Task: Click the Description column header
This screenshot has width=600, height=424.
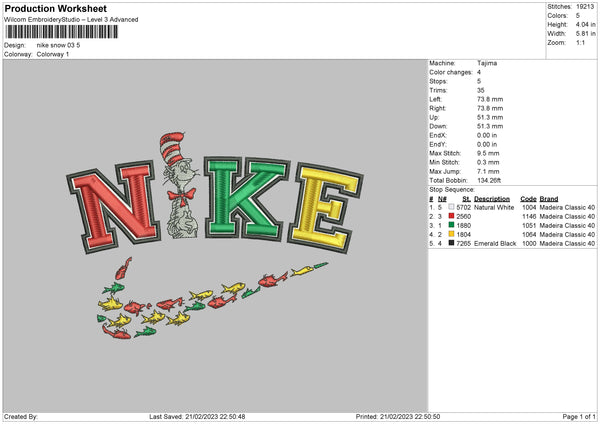Action: [492, 199]
